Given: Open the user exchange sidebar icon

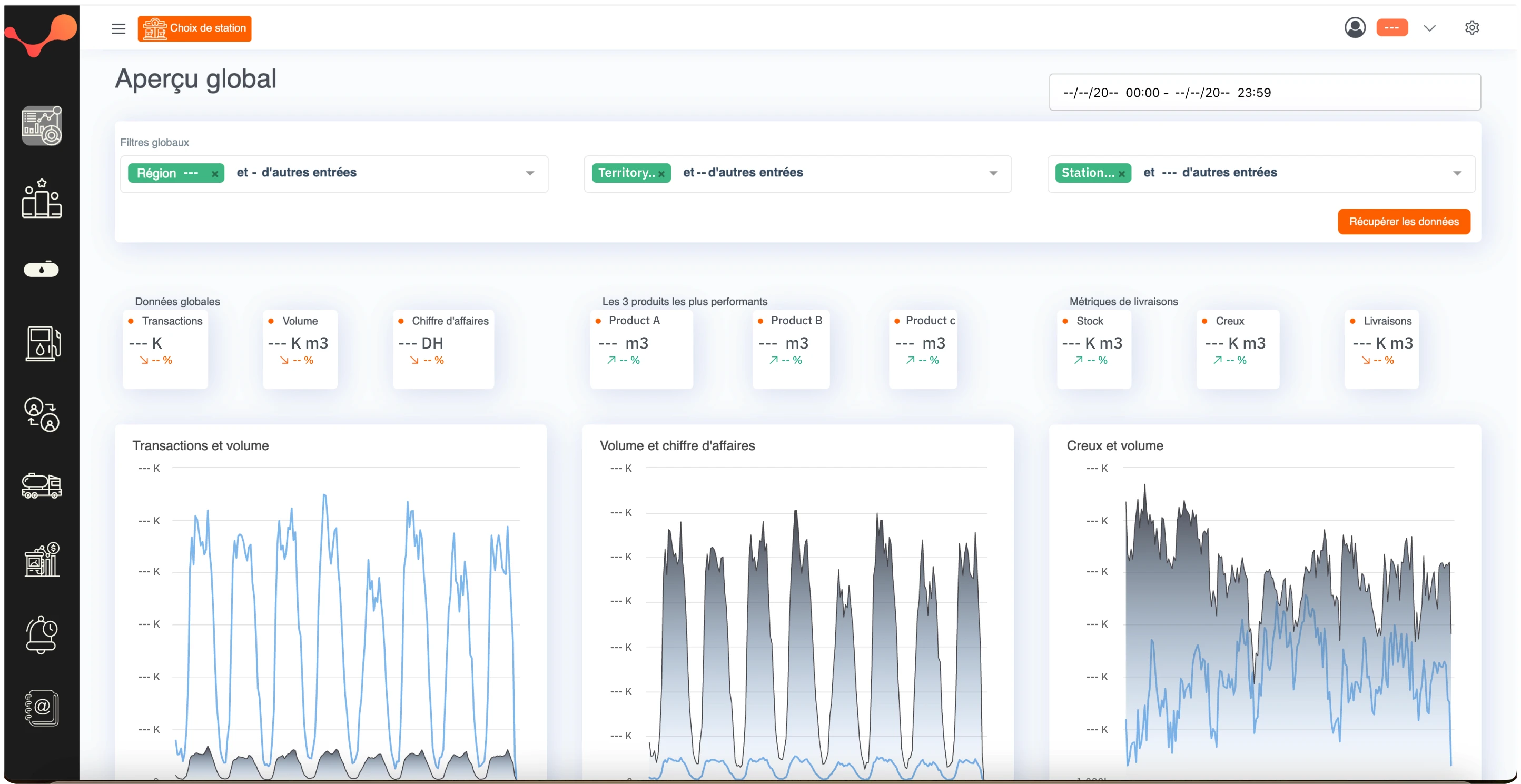Looking at the screenshot, I should [x=41, y=414].
